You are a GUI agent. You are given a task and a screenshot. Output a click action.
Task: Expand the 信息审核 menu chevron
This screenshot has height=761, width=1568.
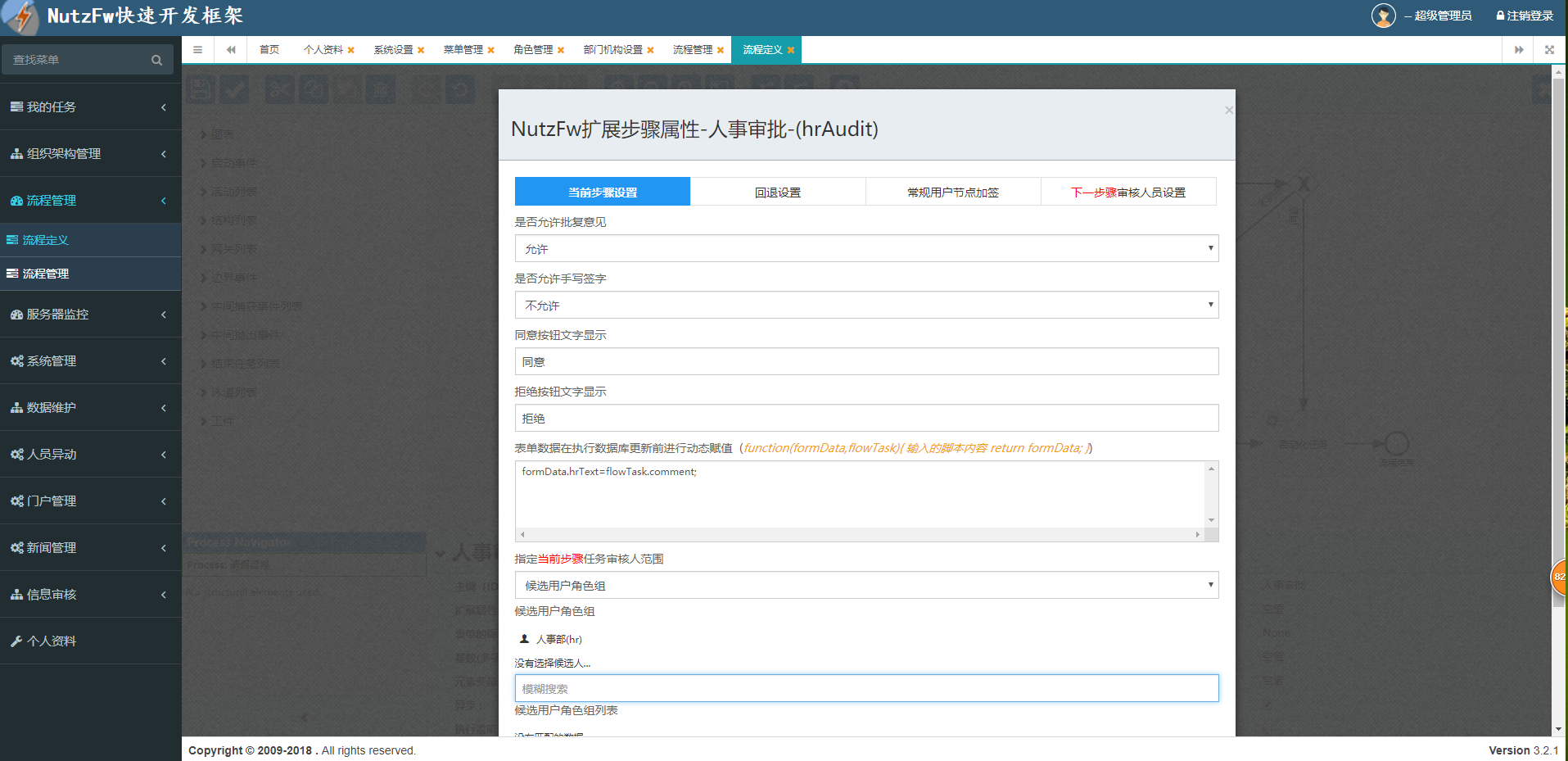click(x=164, y=595)
